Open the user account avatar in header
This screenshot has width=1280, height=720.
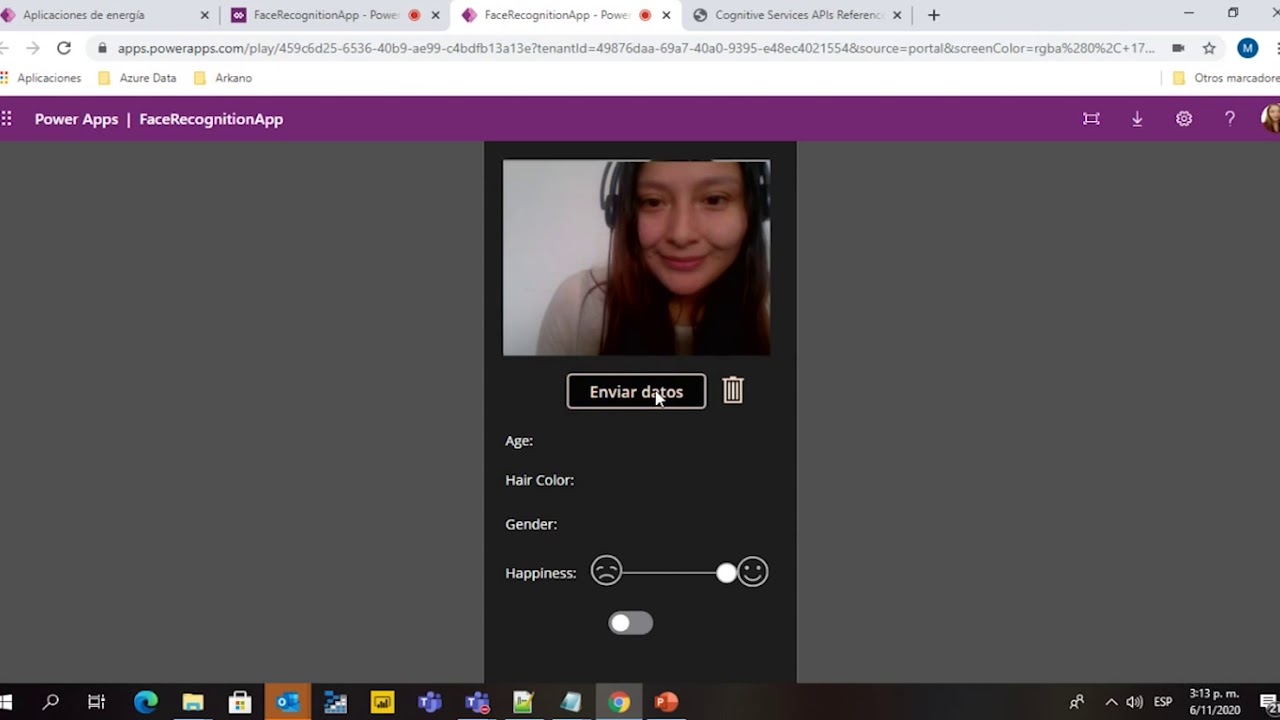tap(1271, 119)
